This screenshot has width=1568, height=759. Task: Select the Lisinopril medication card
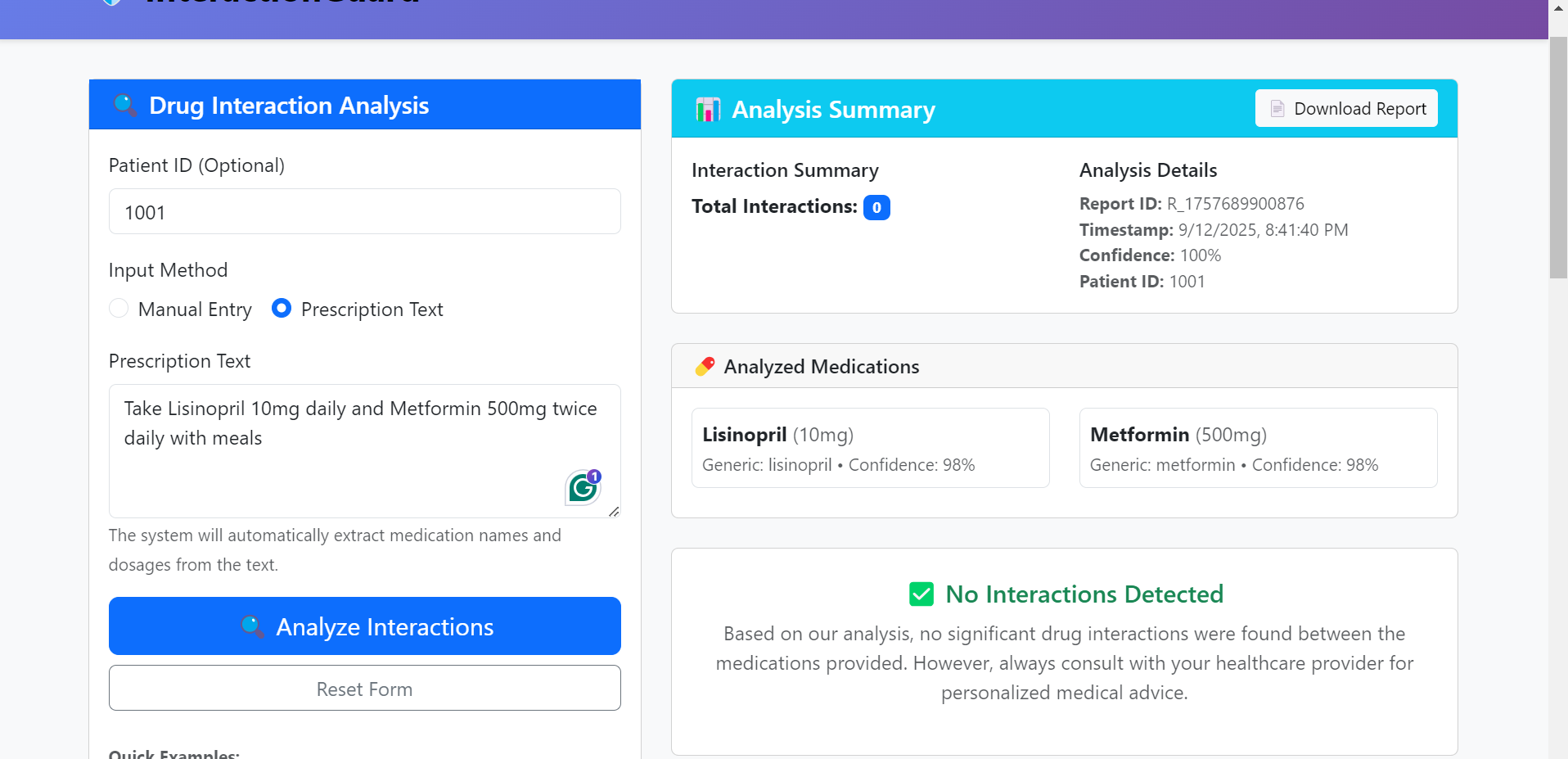[870, 448]
